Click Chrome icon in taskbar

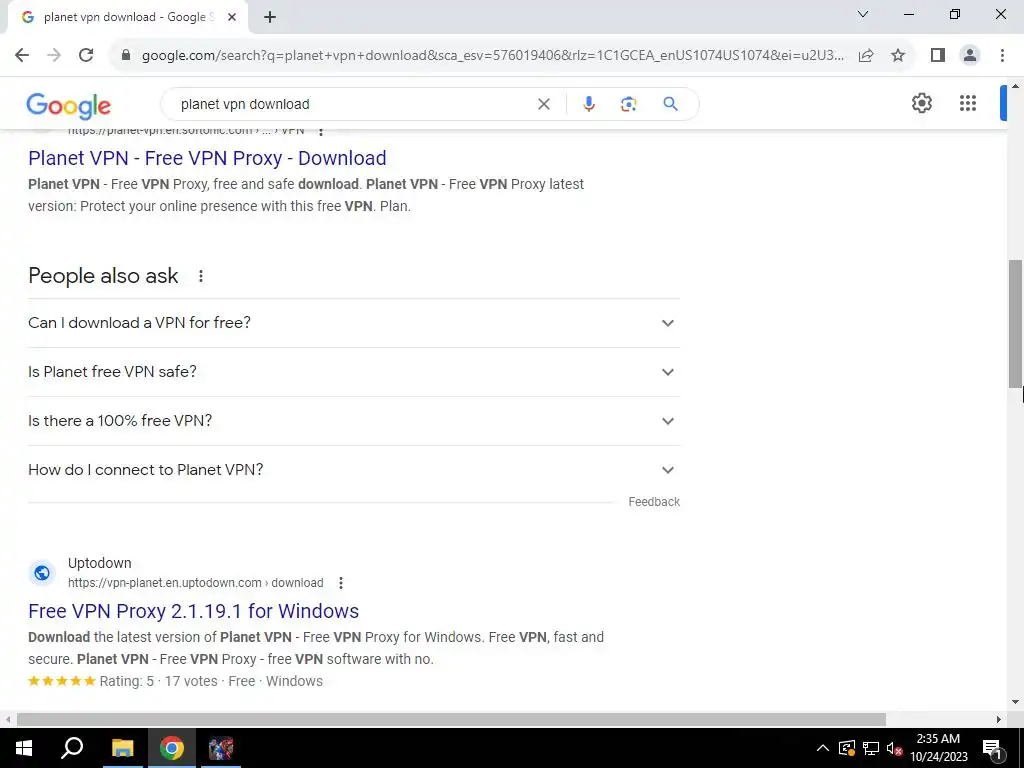point(172,748)
